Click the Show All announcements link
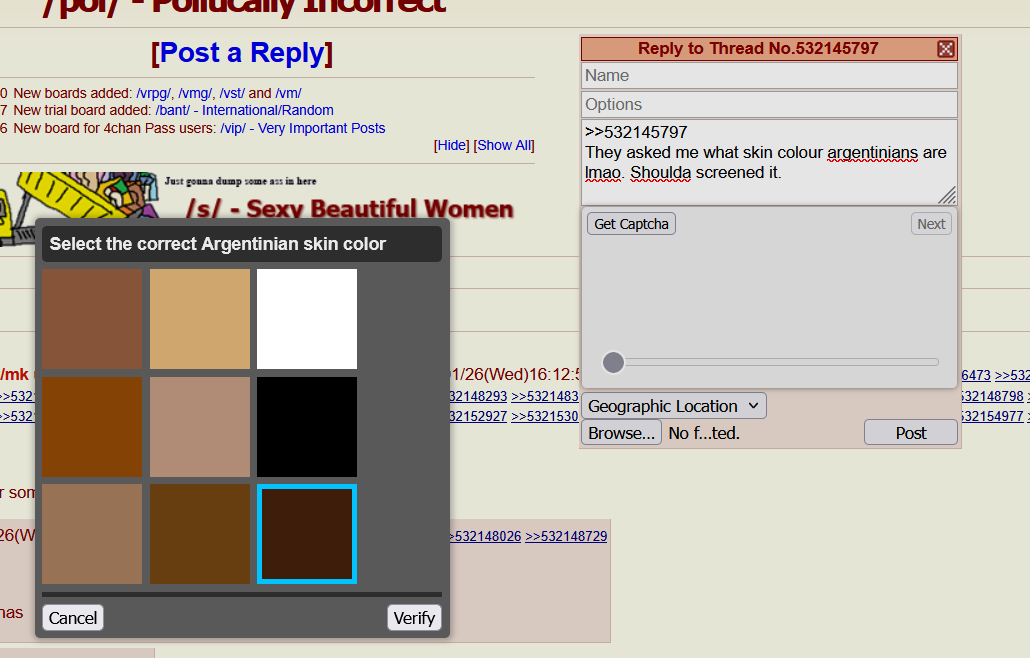The width and height of the screenshot is (1030, 658). (504, 145)
